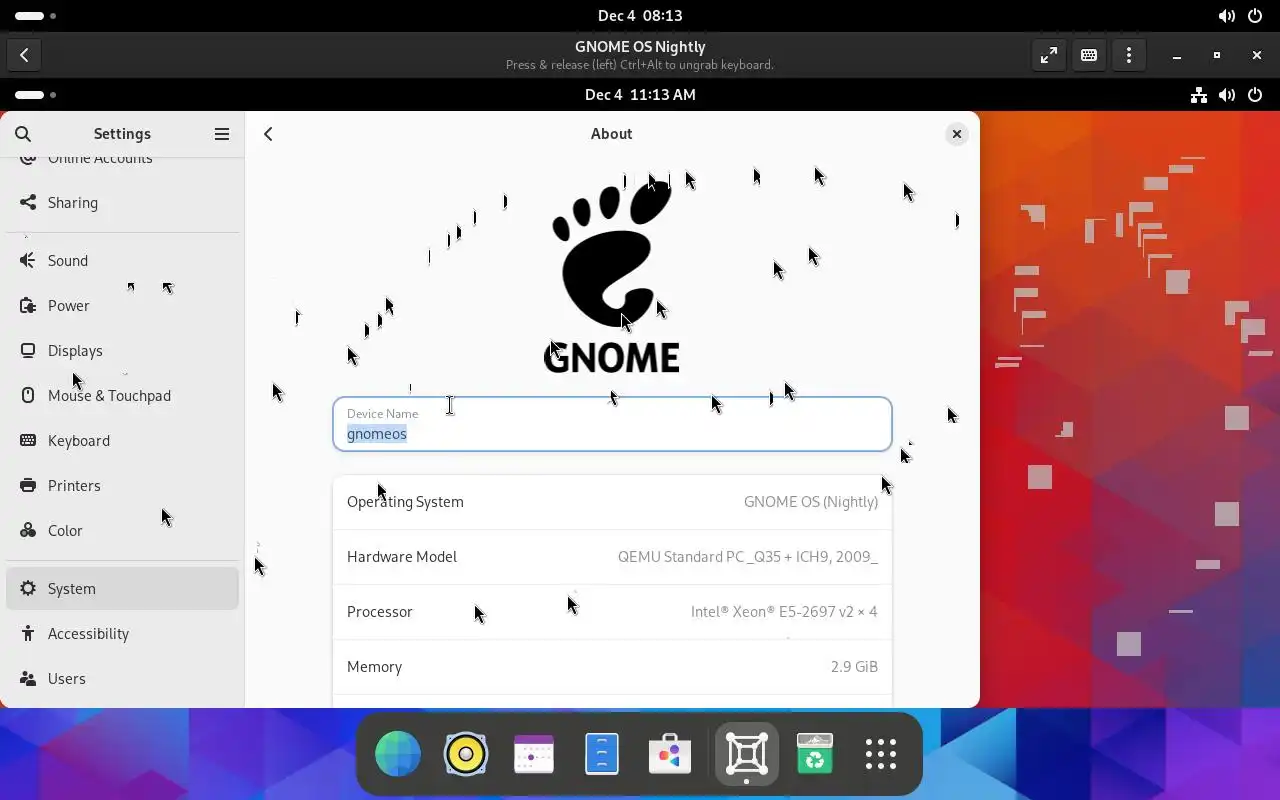1280x800 pixels.
Task: Open guest network status icon
Action: 1198,95
